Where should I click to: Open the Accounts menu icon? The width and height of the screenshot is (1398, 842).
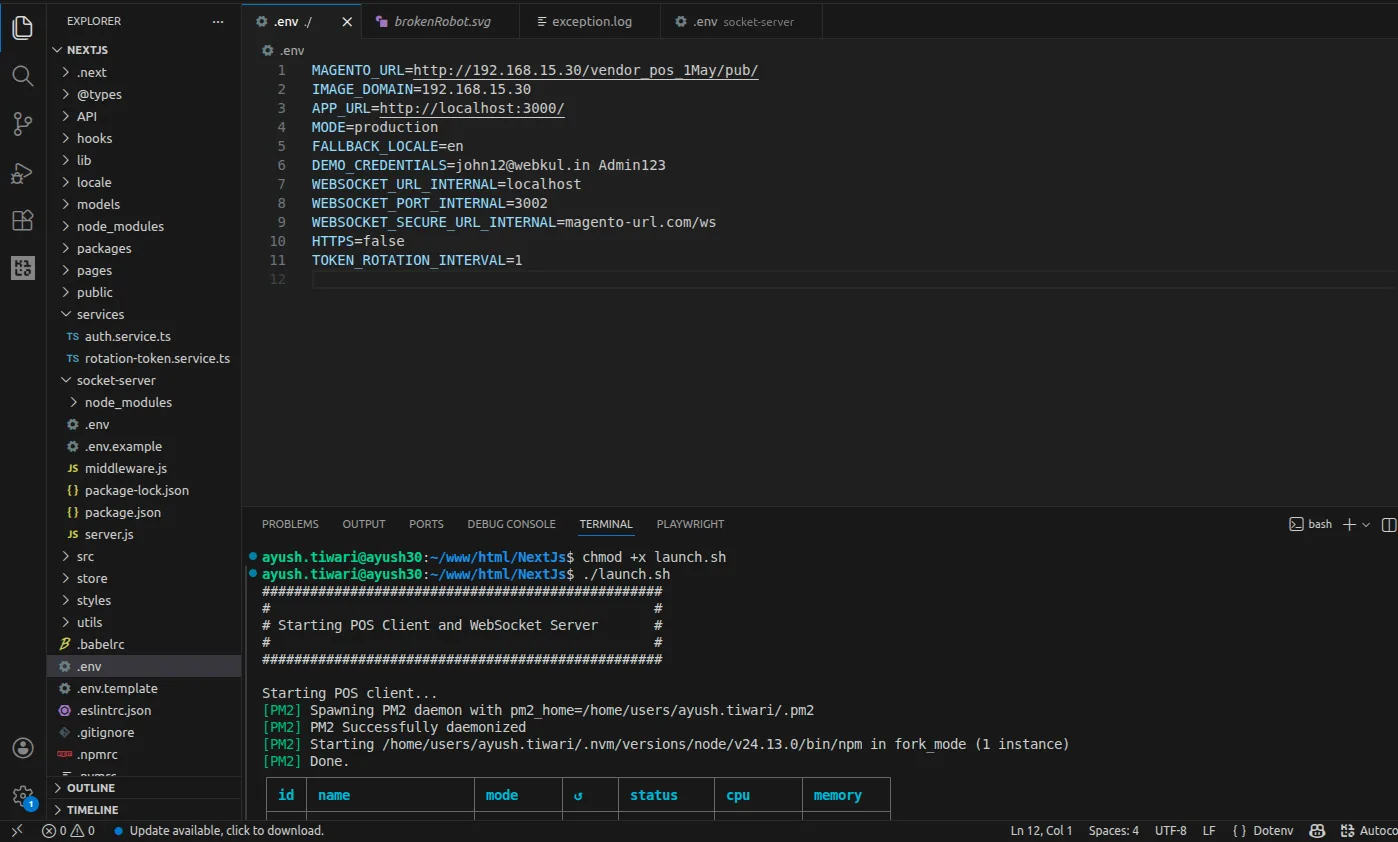(x=22, y=748)
